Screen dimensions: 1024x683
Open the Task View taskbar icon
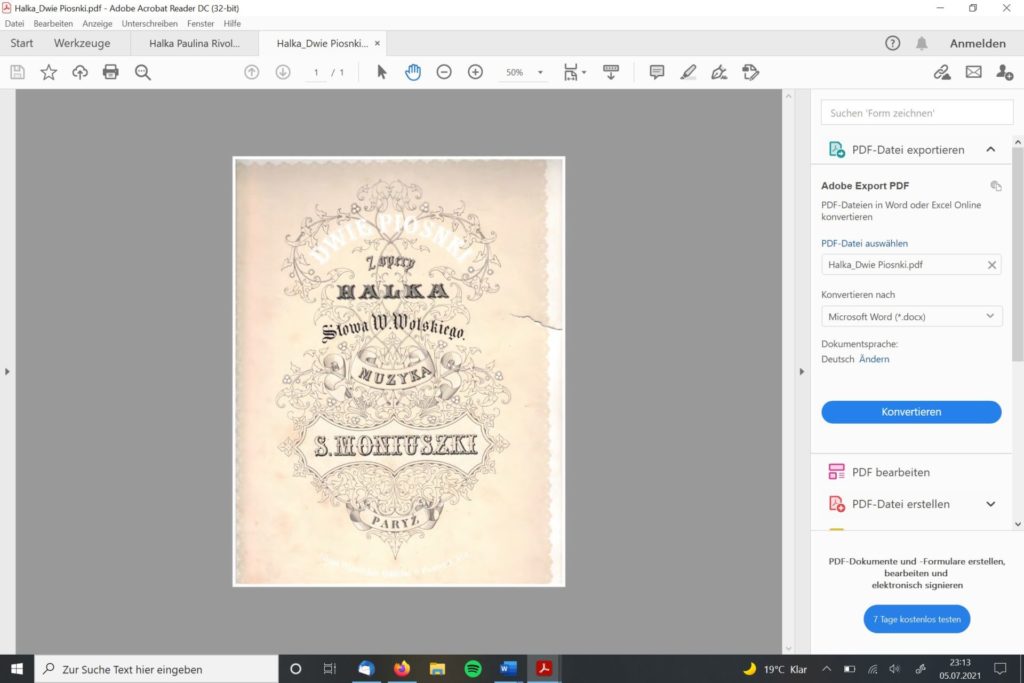coord(330,669)
